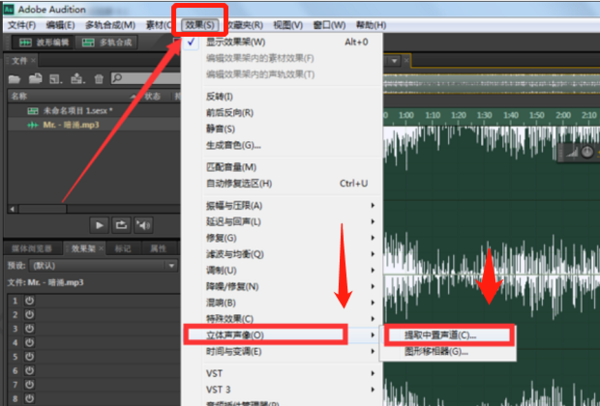
Task: Open the 视图(V) menu
Action: [288, 25]
